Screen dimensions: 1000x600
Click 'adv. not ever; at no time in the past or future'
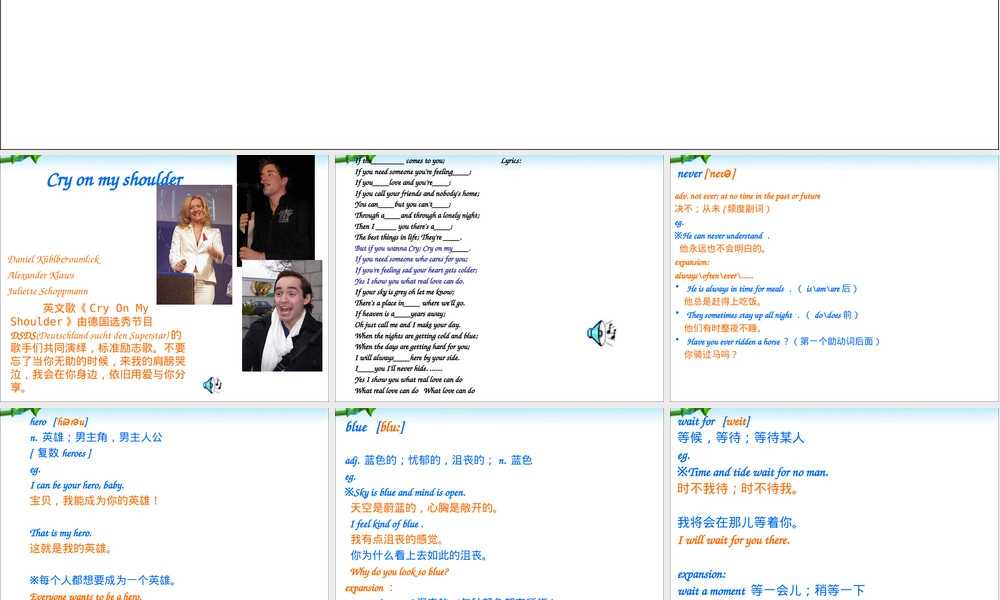747,196
